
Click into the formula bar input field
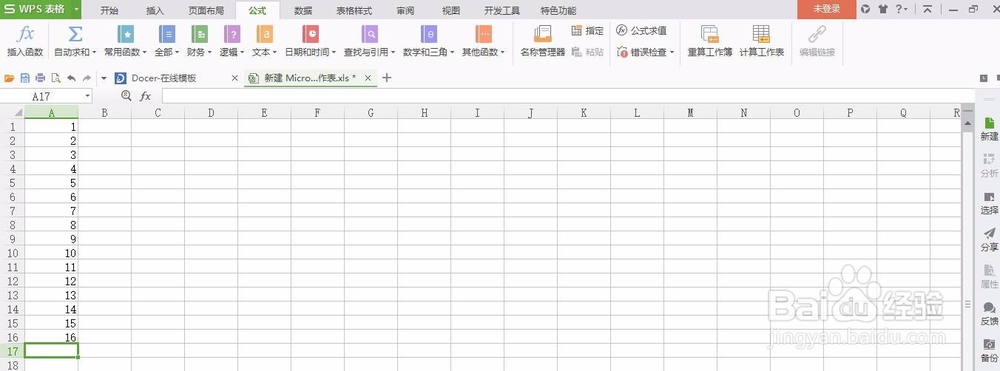tap(568, 96)
